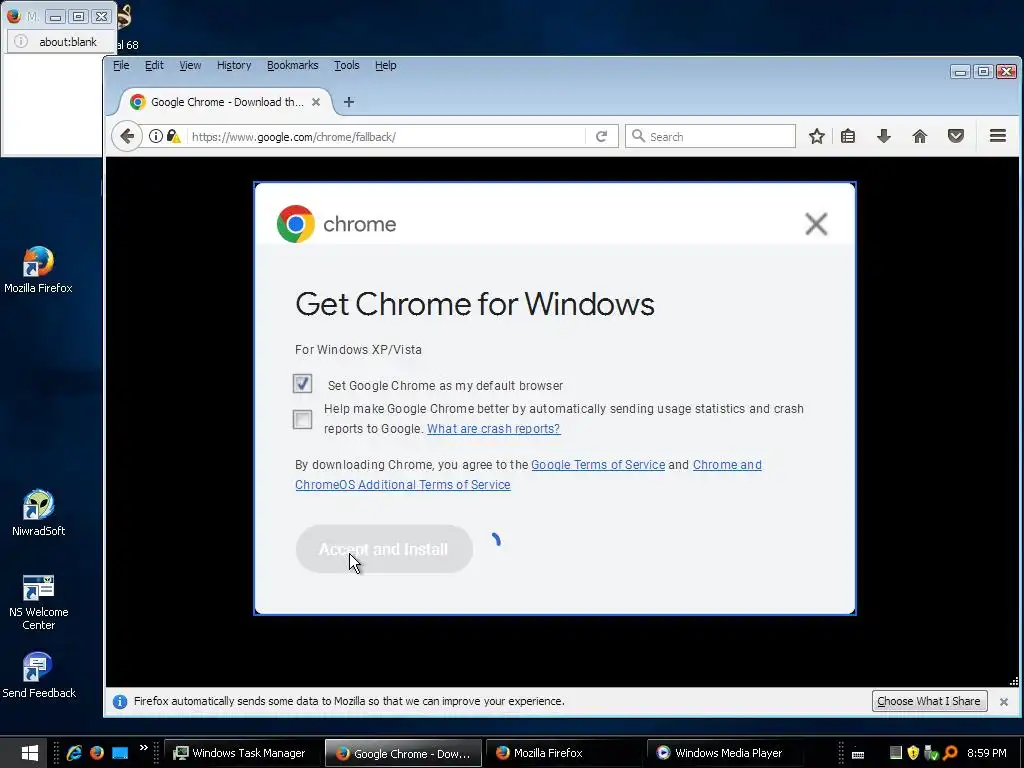
Task: Open the Edit menu
Action: tap(154, 65)
